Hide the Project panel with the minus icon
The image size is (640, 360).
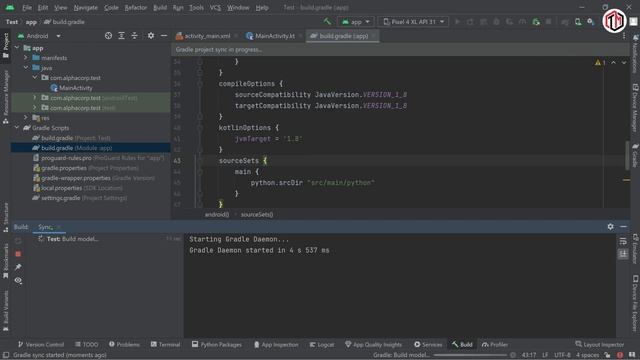click(164, 36)
